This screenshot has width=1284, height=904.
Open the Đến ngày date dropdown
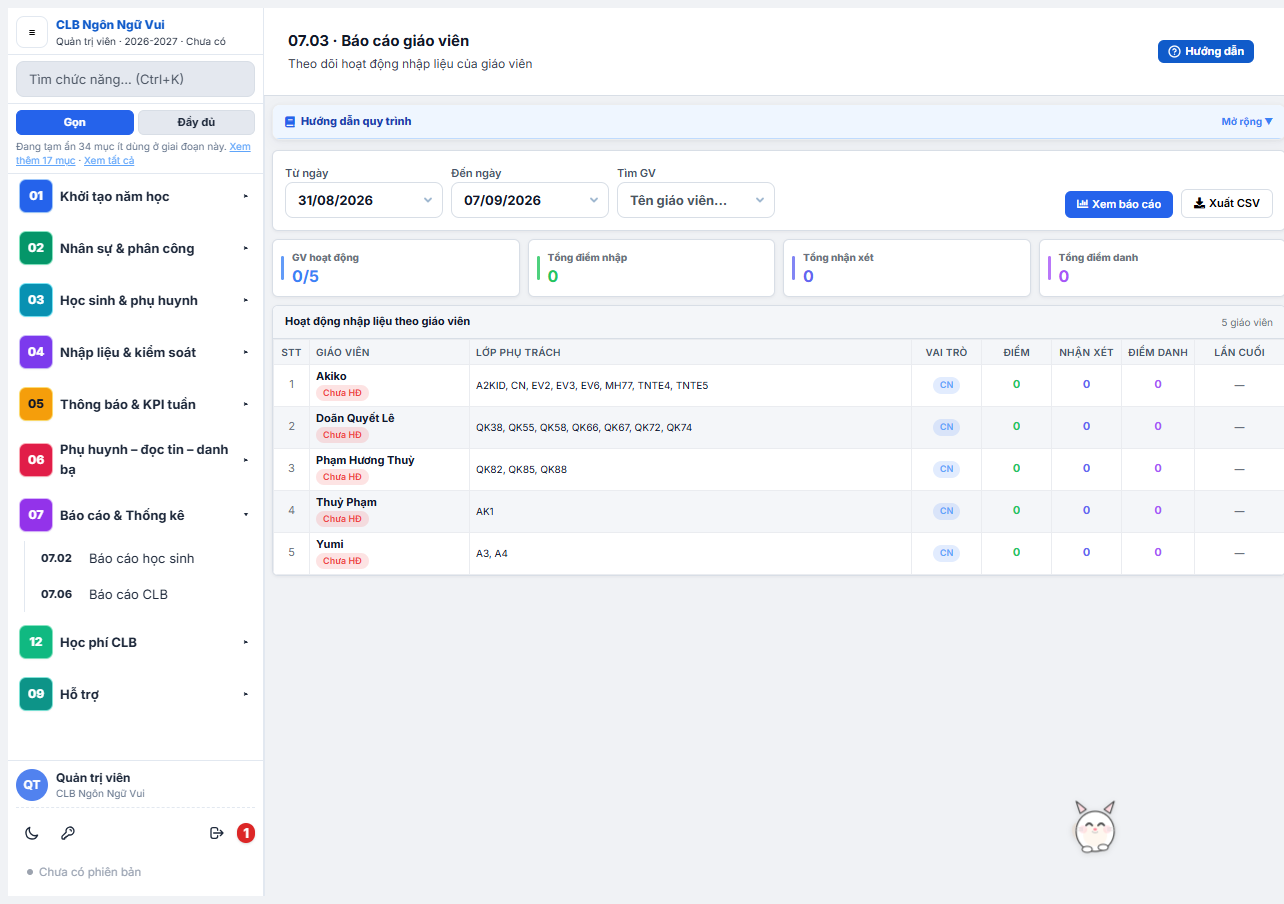530,200
